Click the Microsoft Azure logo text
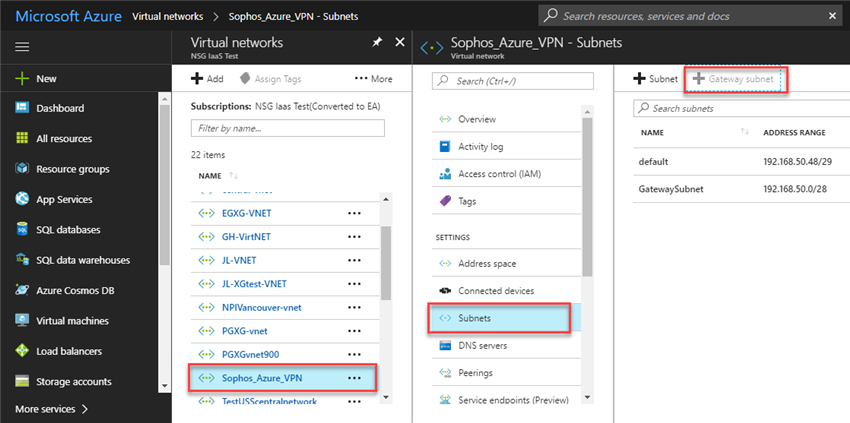This screenshot has height=423, width=850. tap(69, 16)
